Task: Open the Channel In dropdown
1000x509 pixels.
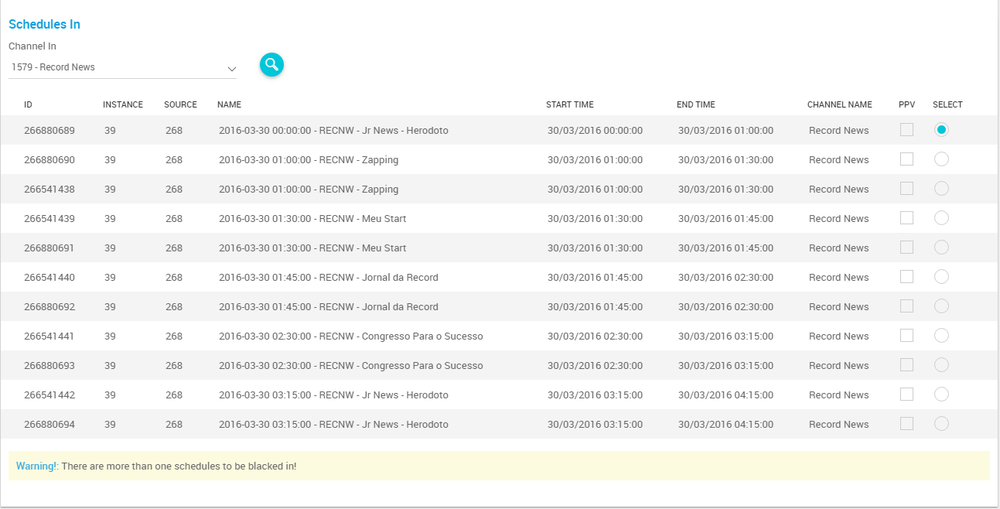Action: (120, 68)
